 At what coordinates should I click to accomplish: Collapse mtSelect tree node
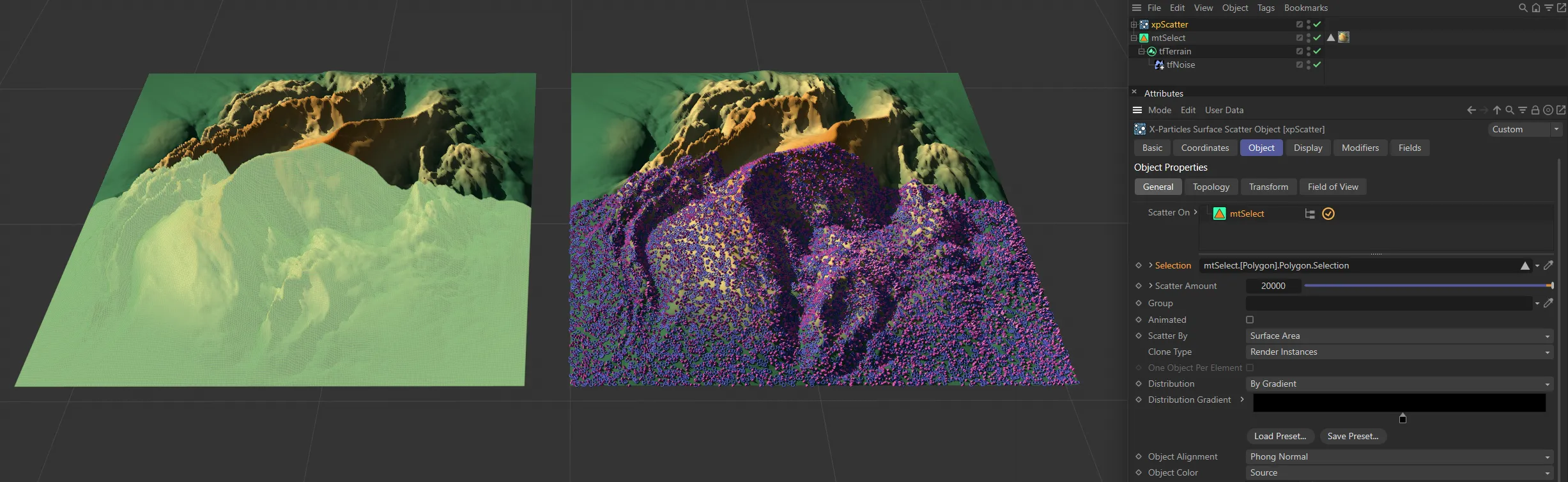(x=1134, y=38)
